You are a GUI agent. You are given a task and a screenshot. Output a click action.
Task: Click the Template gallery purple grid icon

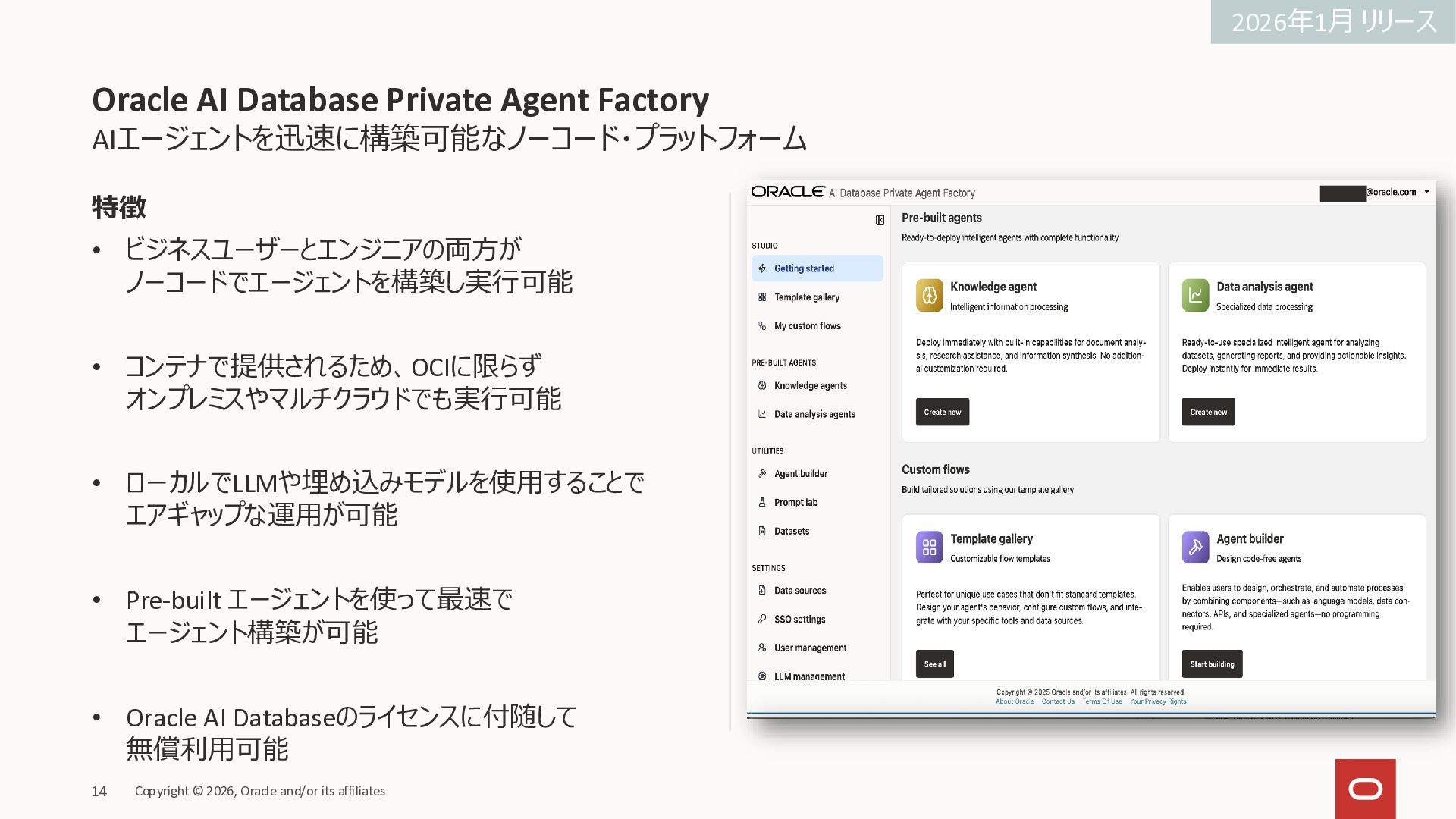point(929,548)
